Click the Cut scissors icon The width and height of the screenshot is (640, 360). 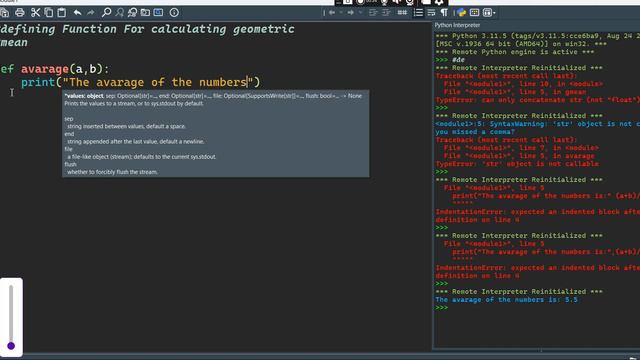[x=36, y=13]
